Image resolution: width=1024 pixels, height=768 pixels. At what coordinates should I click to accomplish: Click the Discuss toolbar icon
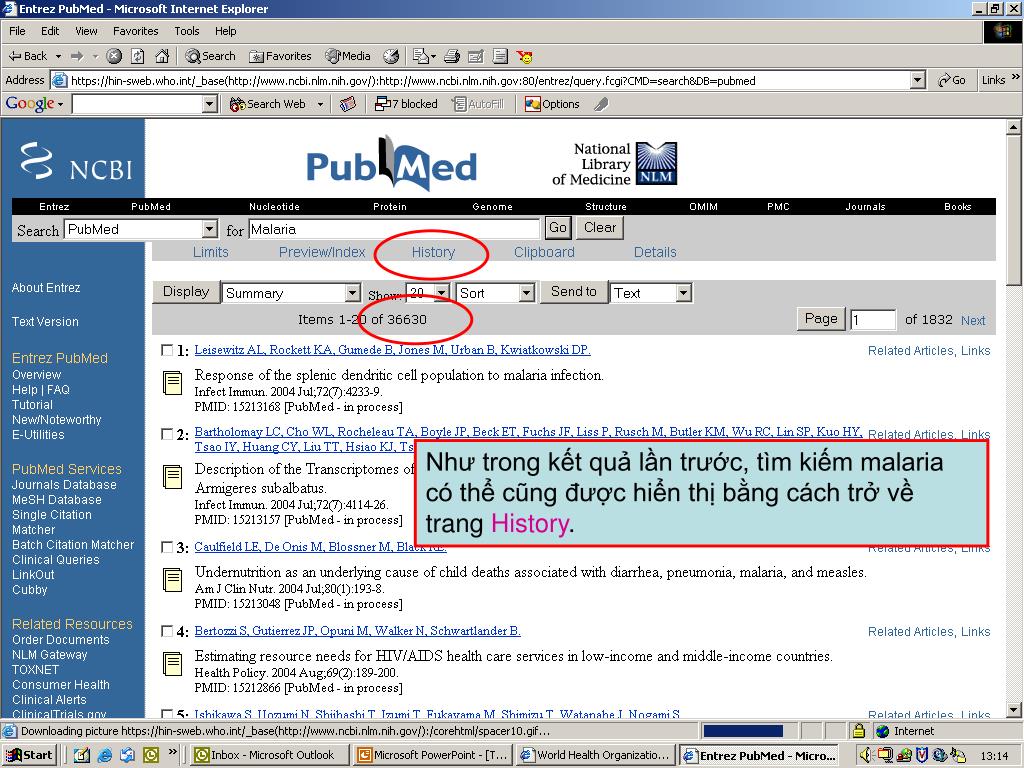pos(500,56)
